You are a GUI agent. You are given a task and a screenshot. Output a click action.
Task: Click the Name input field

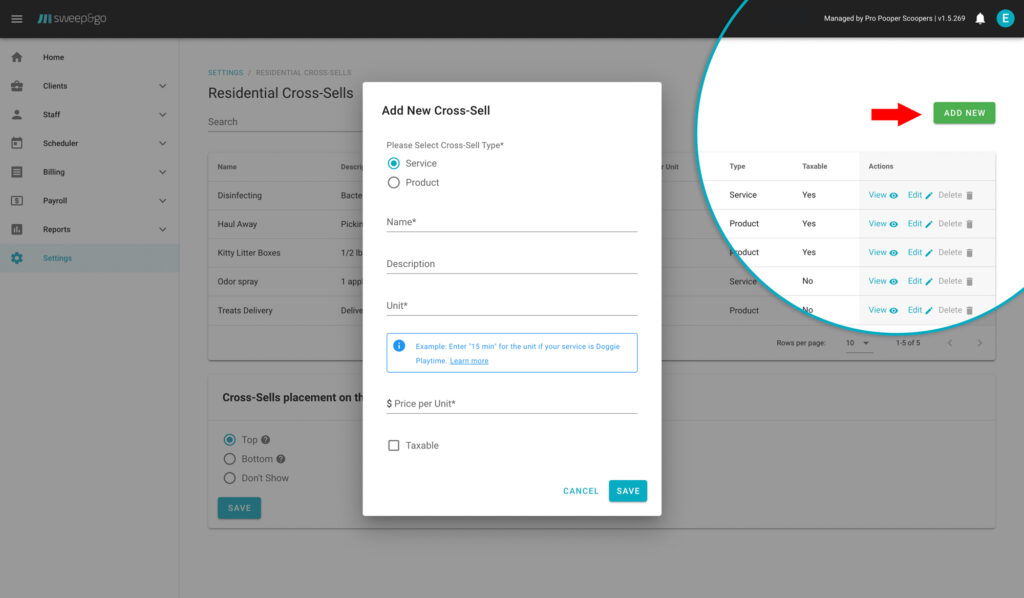click(x=511, y=222)
